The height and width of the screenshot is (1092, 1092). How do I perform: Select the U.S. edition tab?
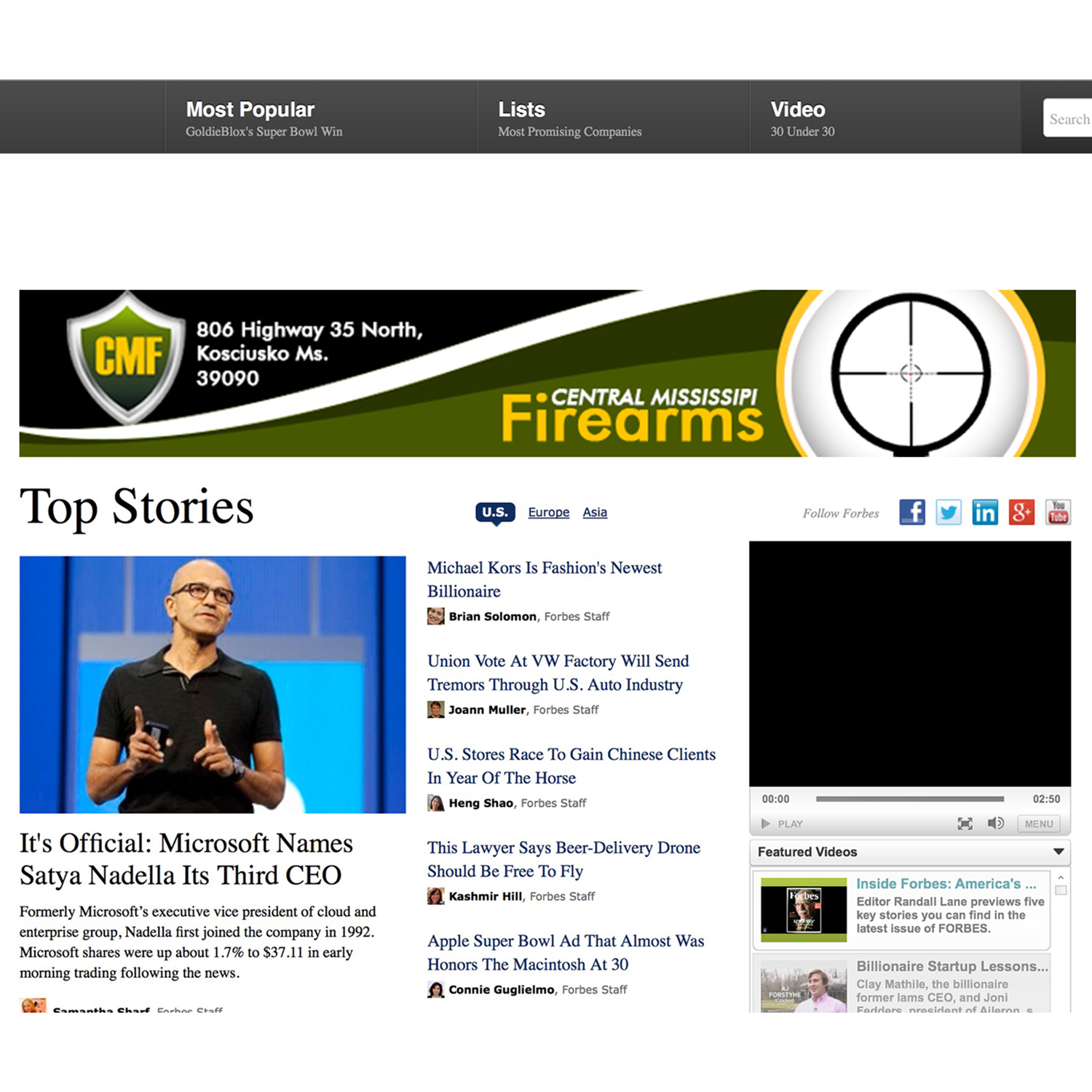coord(495,513)
